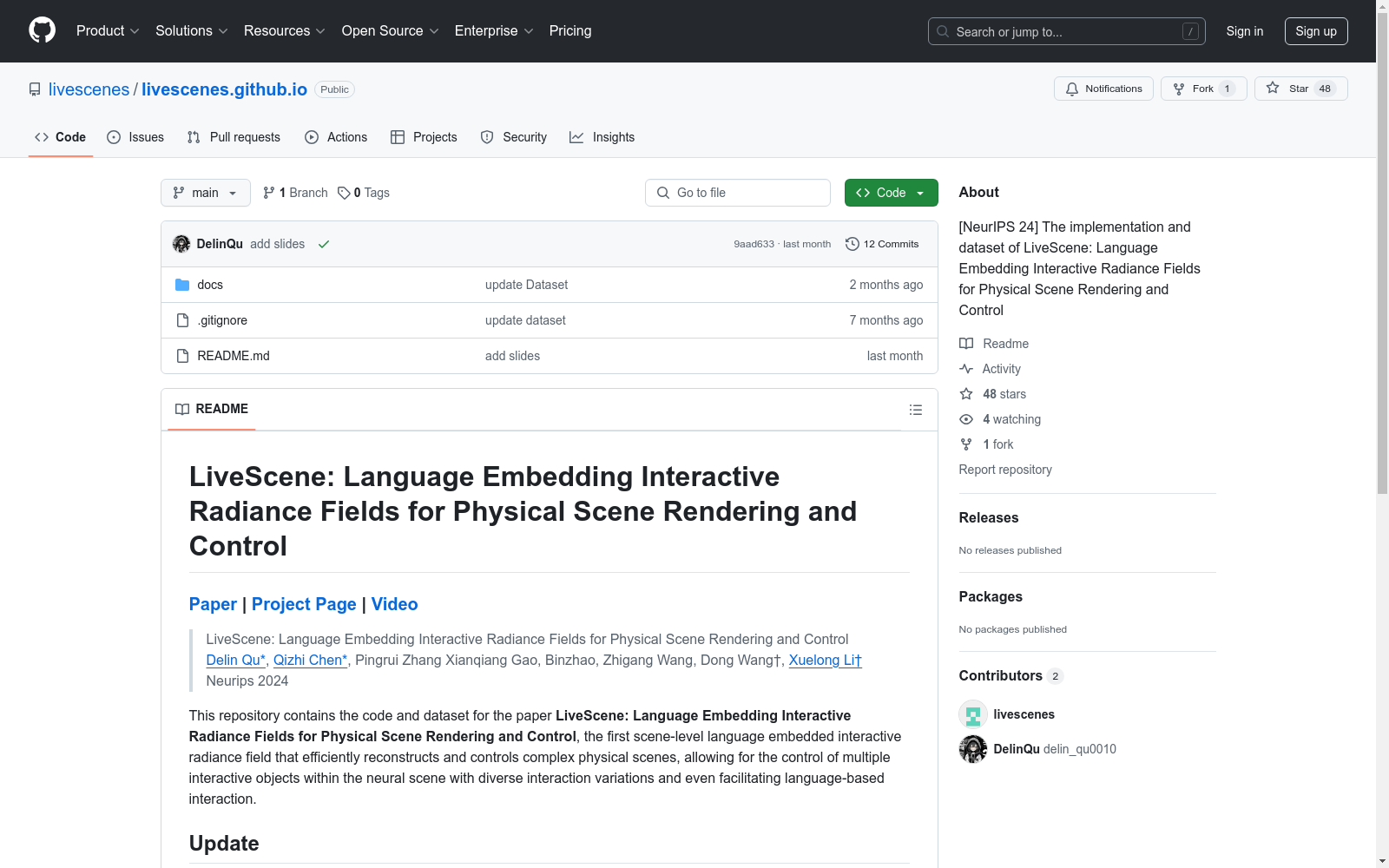Expand the Open Source menu

click(391, 30)
